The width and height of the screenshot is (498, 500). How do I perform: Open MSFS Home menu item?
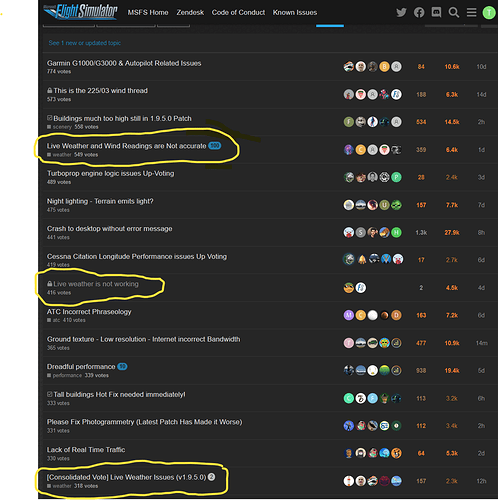click(148, 13)
